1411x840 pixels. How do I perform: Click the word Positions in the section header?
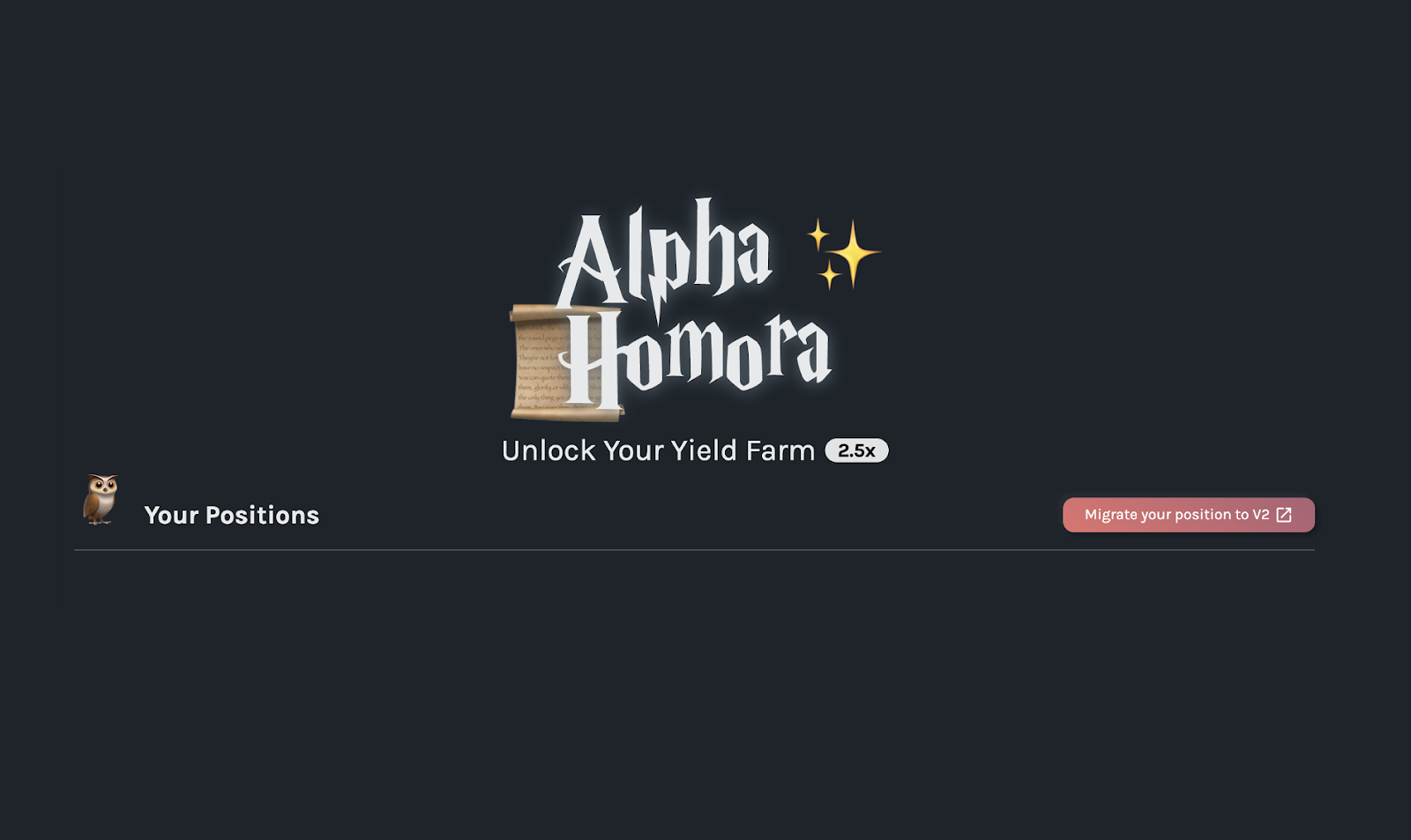coord(262,516)
